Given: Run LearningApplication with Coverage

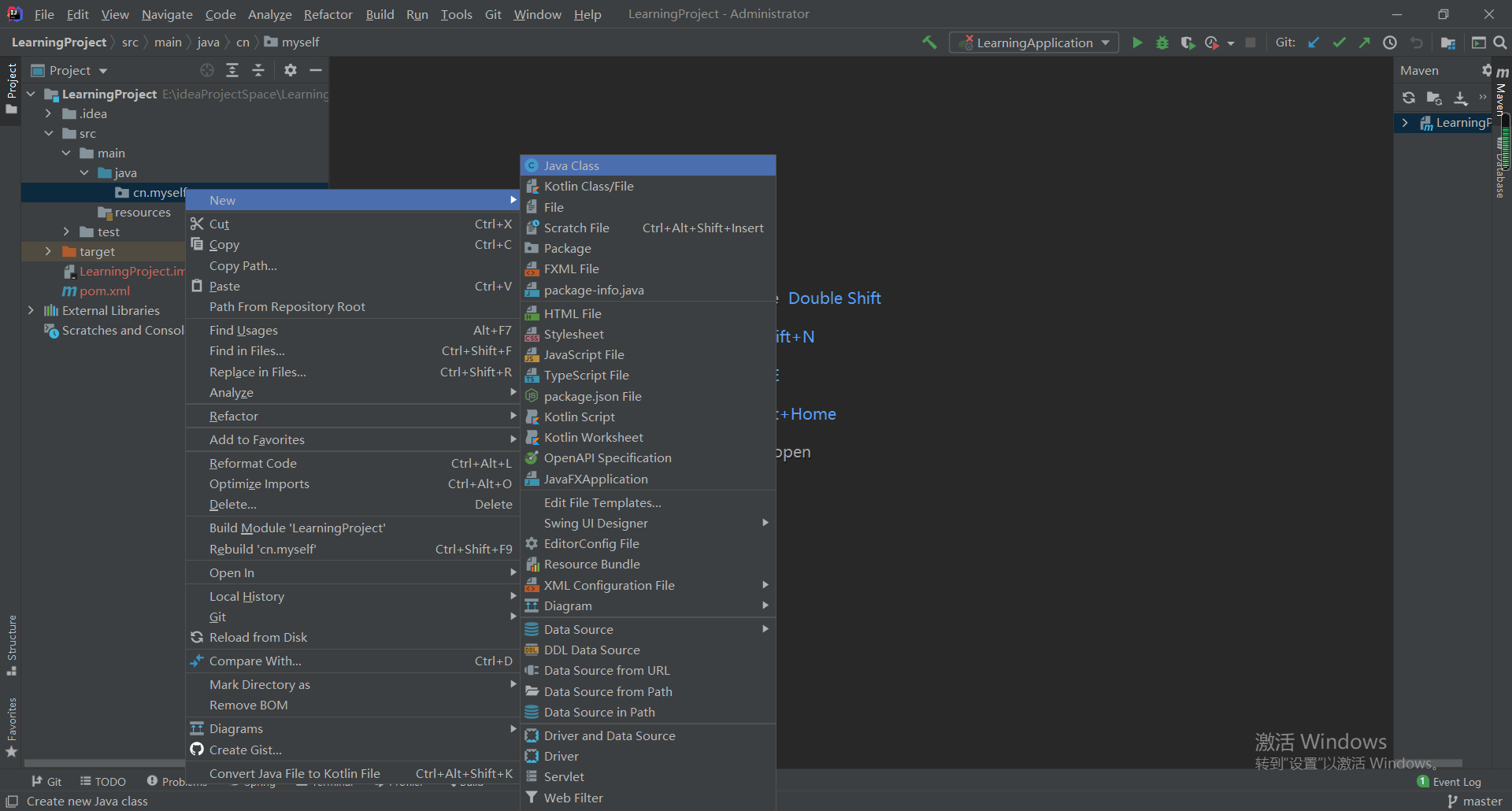Looking at the screenshot, I should pyautogui.click(x=1188, y=43).
